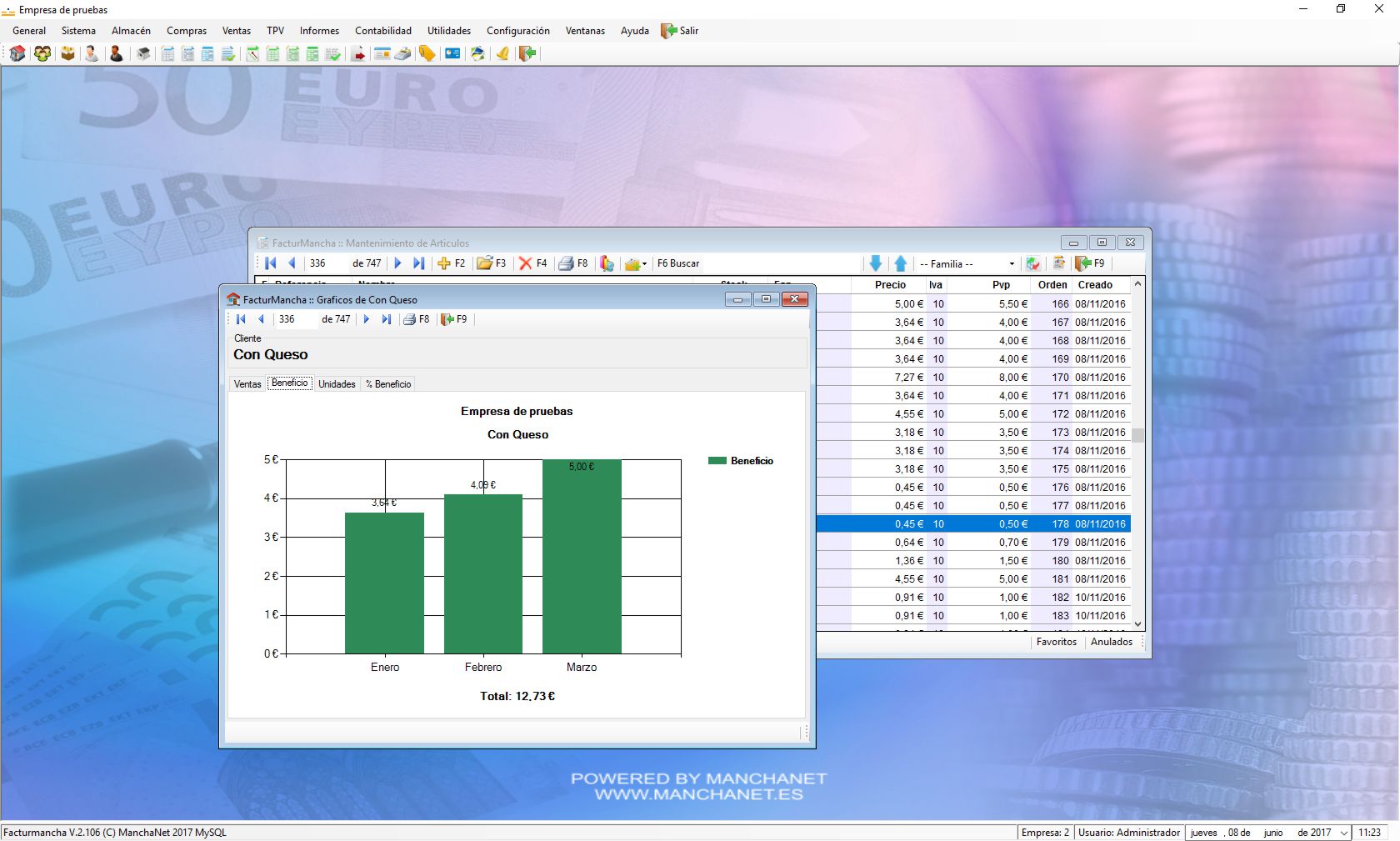Switch to the Unidades tab
This screenshot has height=841, width=1400.
337,384
